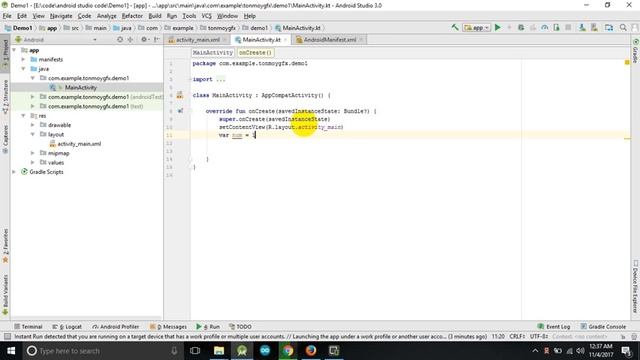Click the CRLF line separator in status bar
The width and height of the screenshot is (640, 360).
point(517,336)
